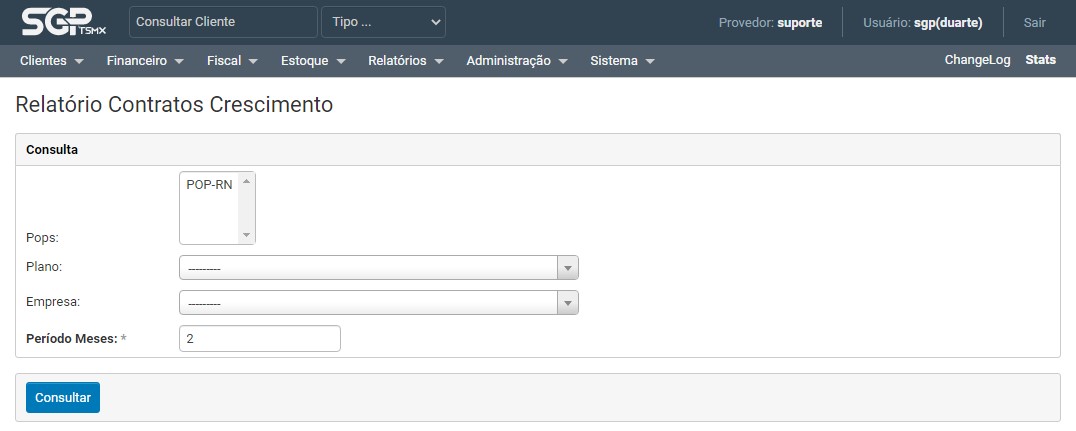Open the Administração menu
Viewport: 1076px width, 431px height.
click(517, 61)
